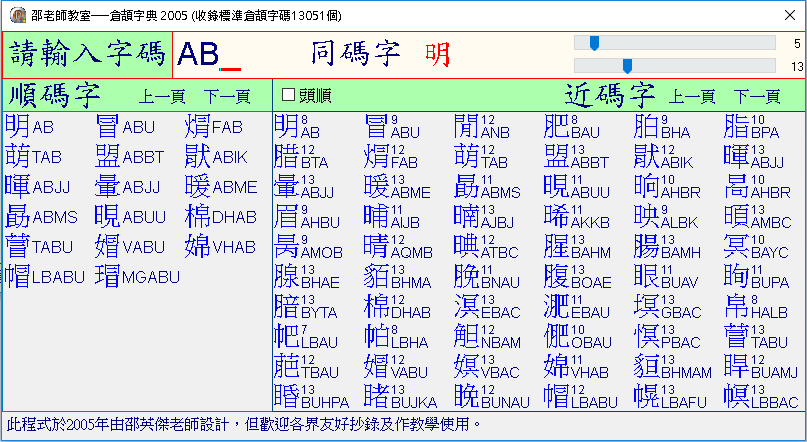Pick the 腥 BAHM entry in 近碼字
807x442 pixels.
point(577,246)
